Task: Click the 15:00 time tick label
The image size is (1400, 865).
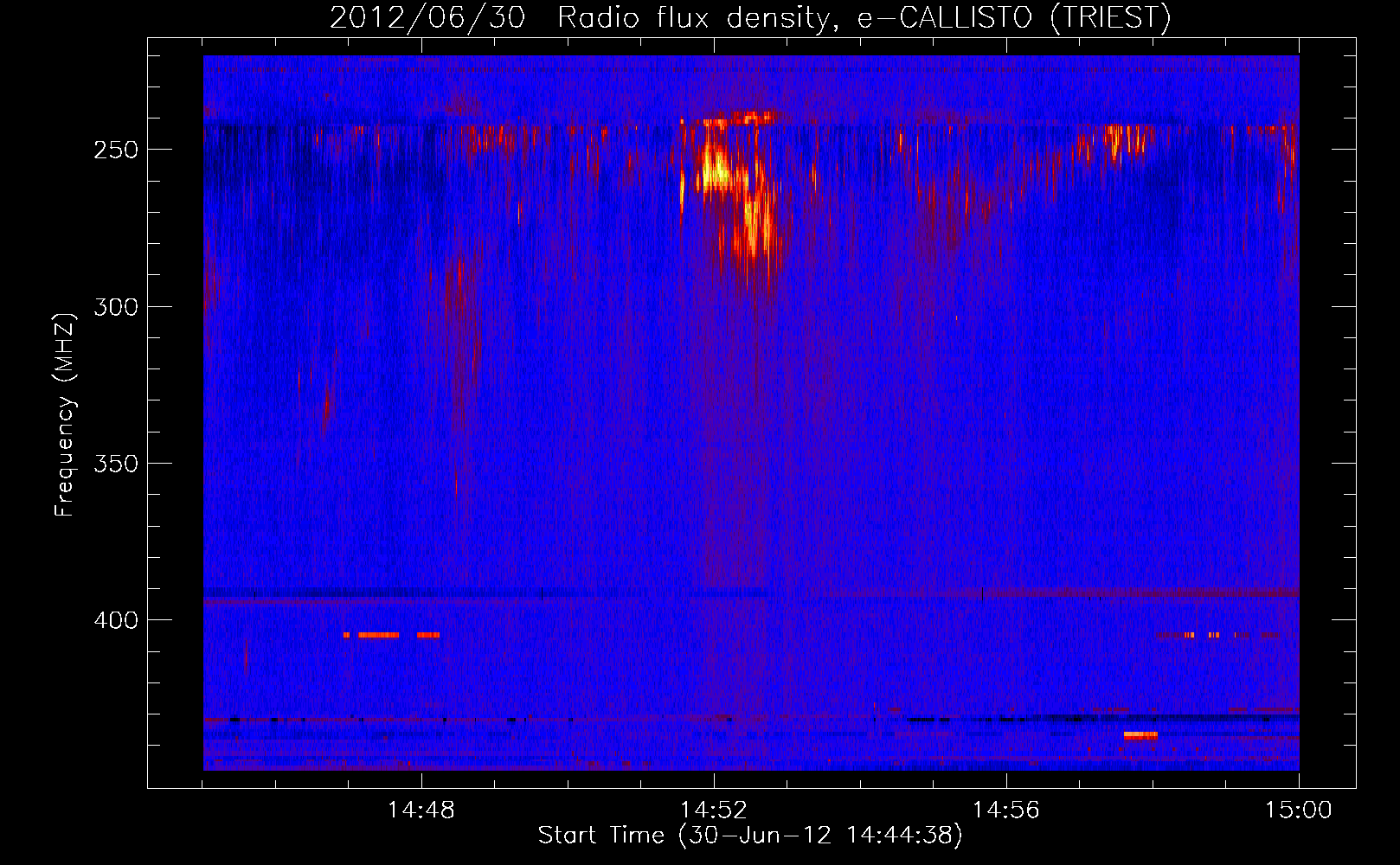Action: [1298, 810]
